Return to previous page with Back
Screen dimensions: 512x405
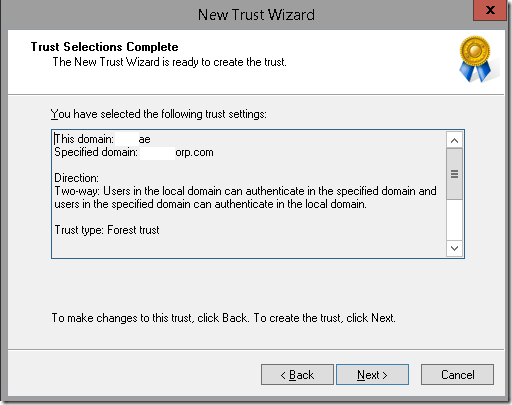click(x=297, y=375)
